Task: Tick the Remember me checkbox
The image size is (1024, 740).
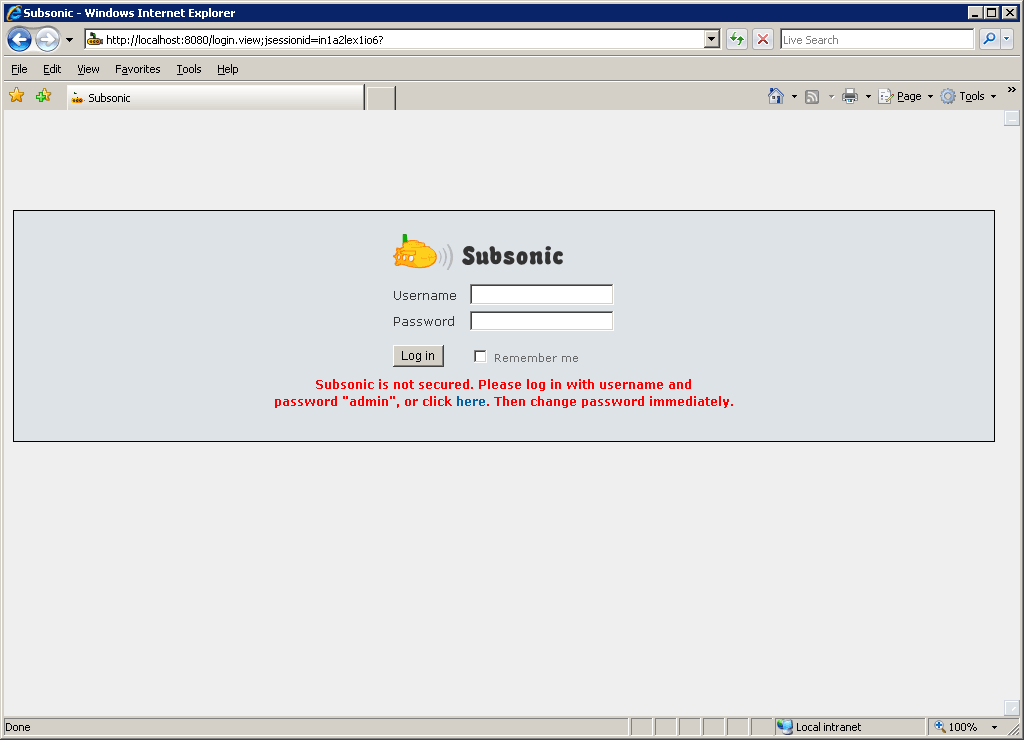Action: [x=480, y=357]
